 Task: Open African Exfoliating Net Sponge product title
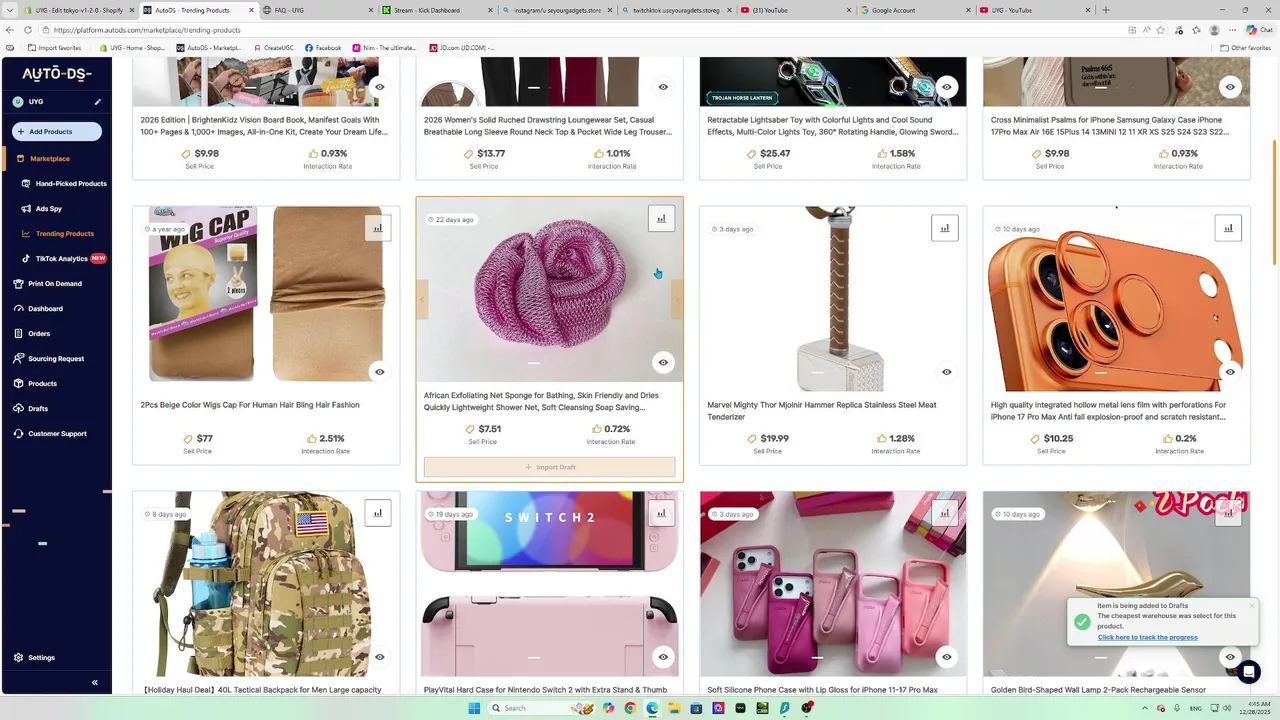coord(541,401)
